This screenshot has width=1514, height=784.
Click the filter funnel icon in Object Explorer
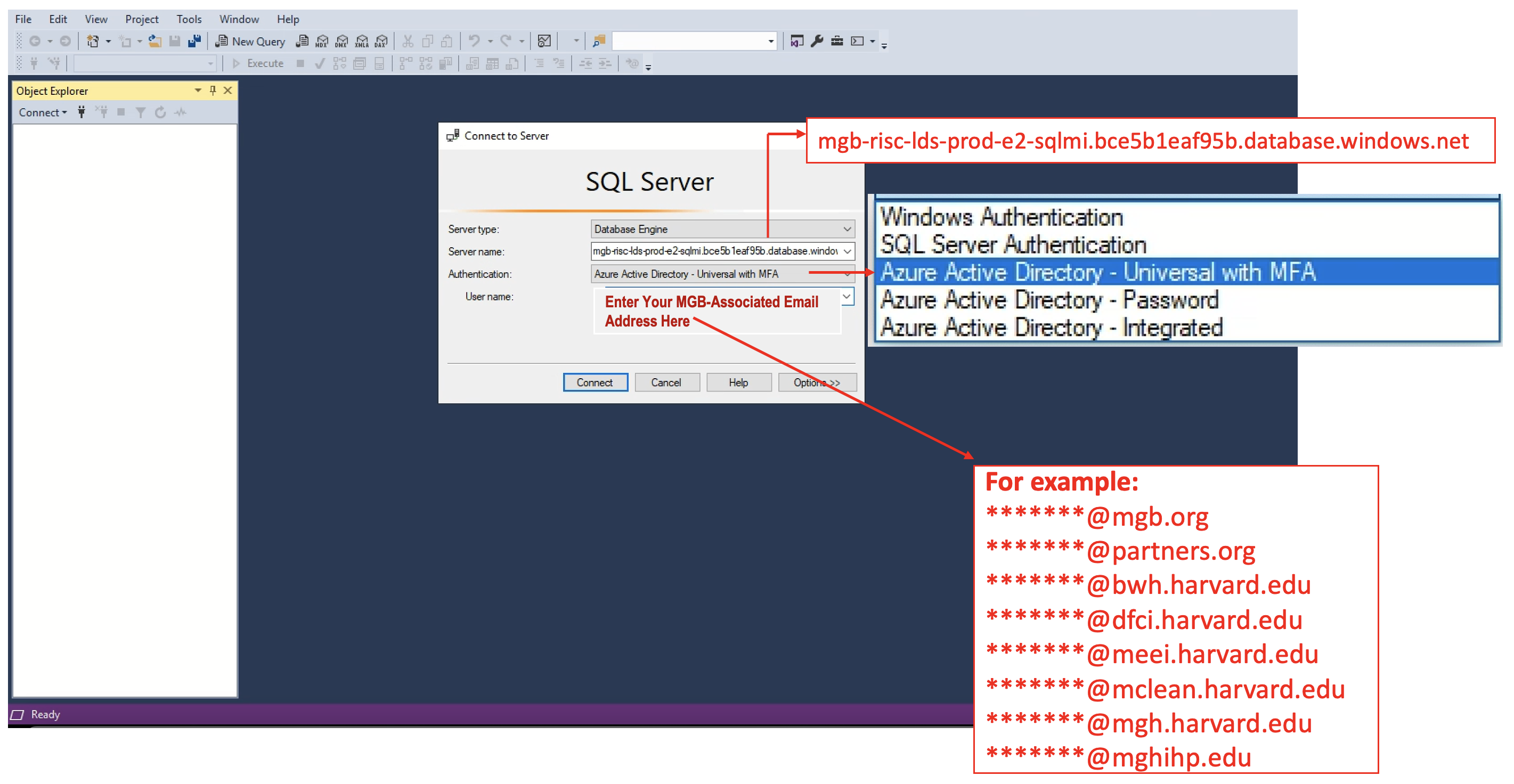[141, 112]
